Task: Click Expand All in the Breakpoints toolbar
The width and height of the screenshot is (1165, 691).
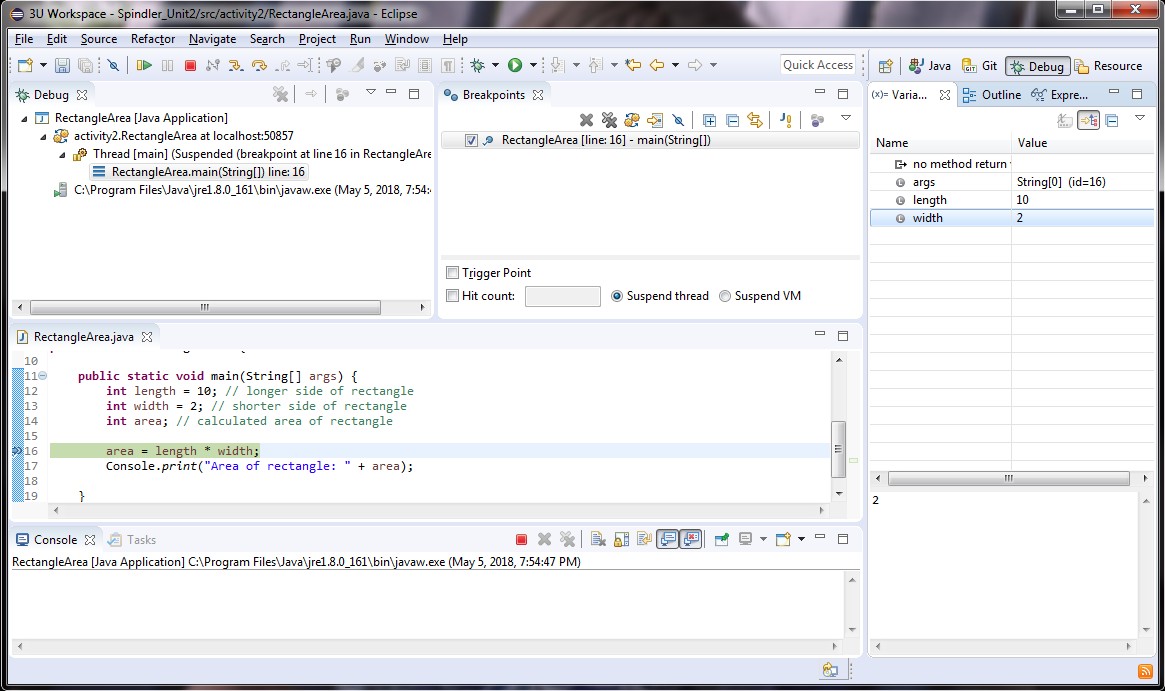Action: click(x=709, y=120)
